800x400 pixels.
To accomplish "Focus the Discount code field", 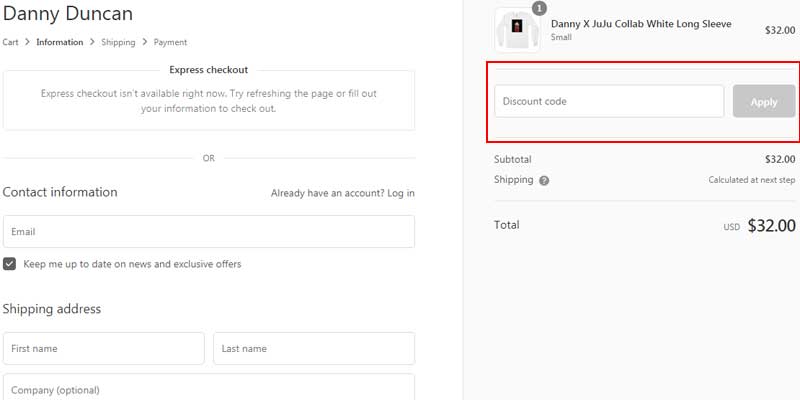I will pos(609,101).
